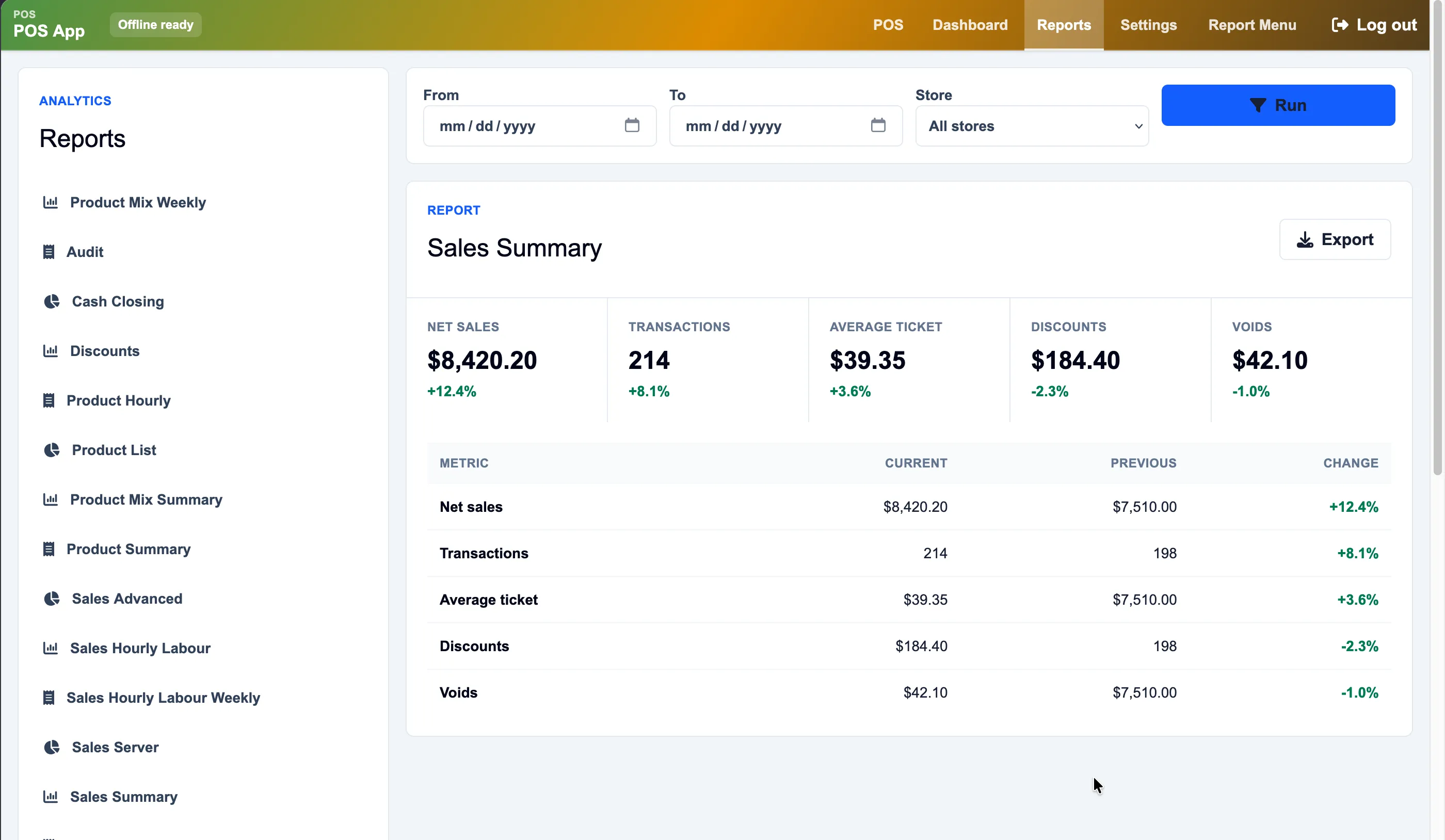The width and height of the screenshot is (1445, 840).
Task: Click the chart icon beside Sales Hourly Labour
Action: point(51,648)
